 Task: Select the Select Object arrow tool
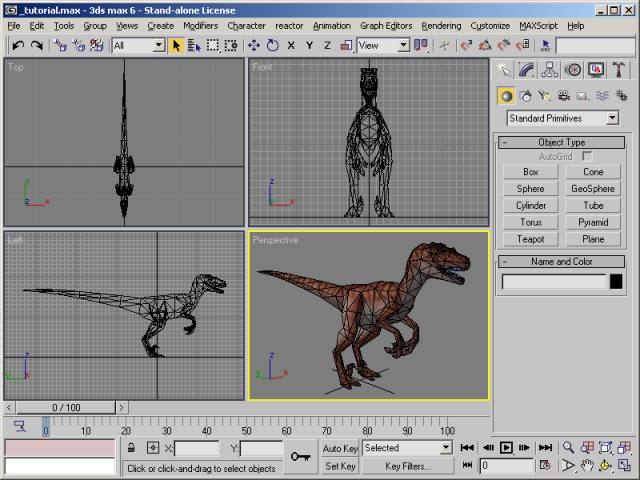coord(177,45)
